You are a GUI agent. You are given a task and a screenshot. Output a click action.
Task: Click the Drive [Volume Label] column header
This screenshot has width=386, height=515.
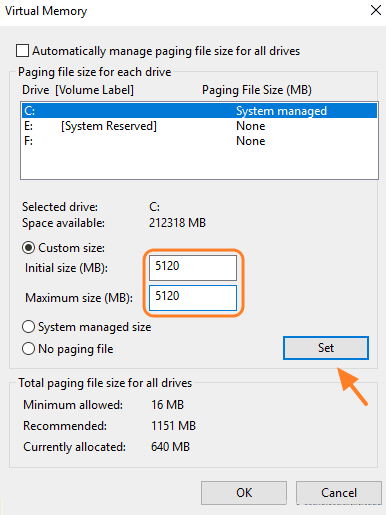tap(78, 90)
